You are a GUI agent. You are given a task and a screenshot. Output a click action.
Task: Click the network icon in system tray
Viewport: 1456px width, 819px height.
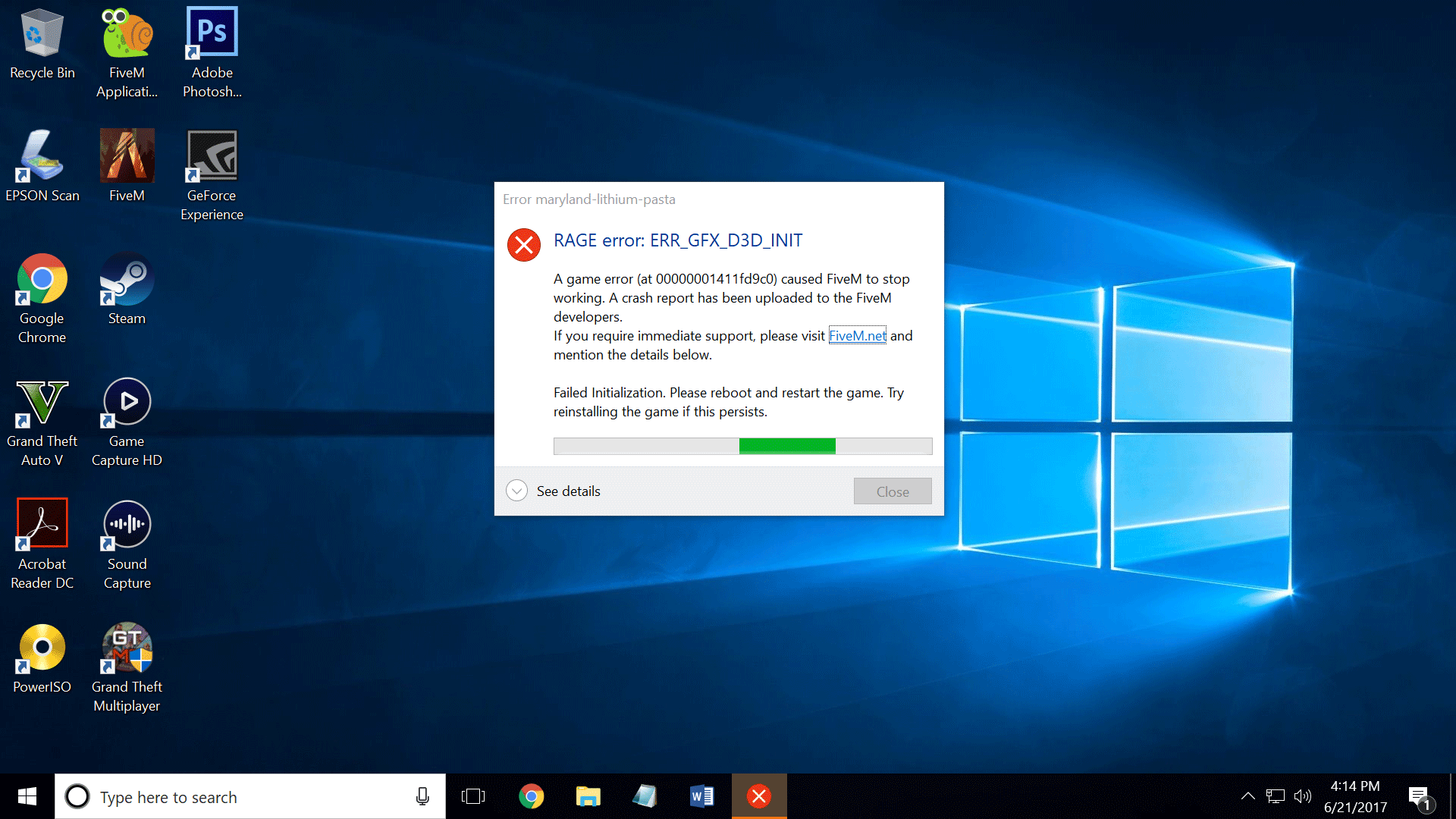(1276, 796)
